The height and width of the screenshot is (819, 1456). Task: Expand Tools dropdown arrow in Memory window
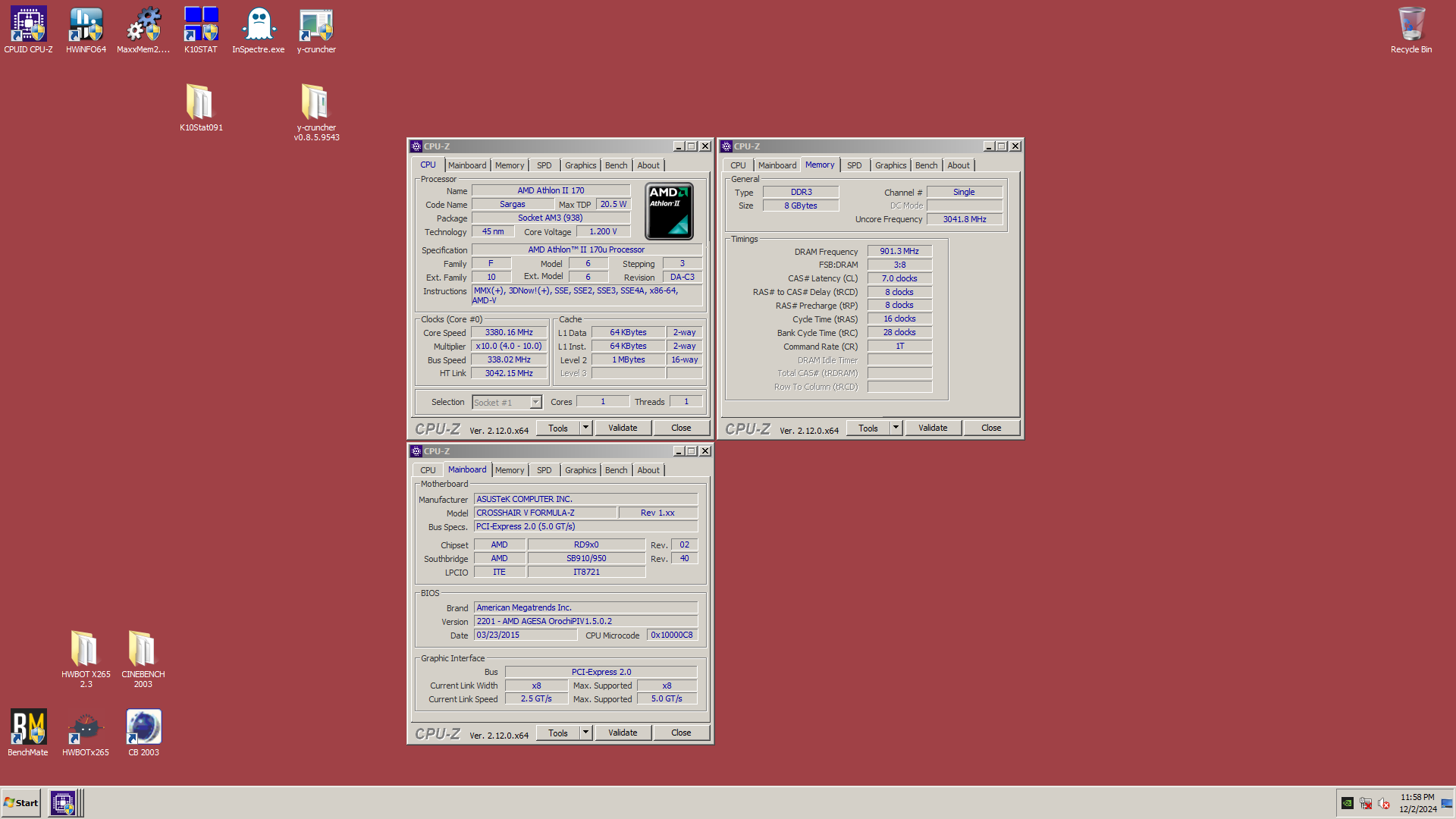[x=896, y=428]
